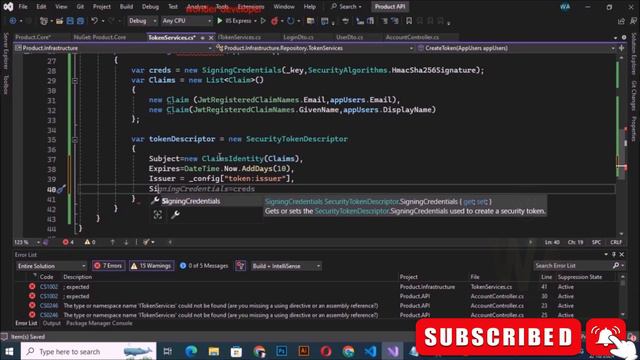Screen dimensions: 640x360
Task: Collapse the code block at line 29
Action: point(75,80)
